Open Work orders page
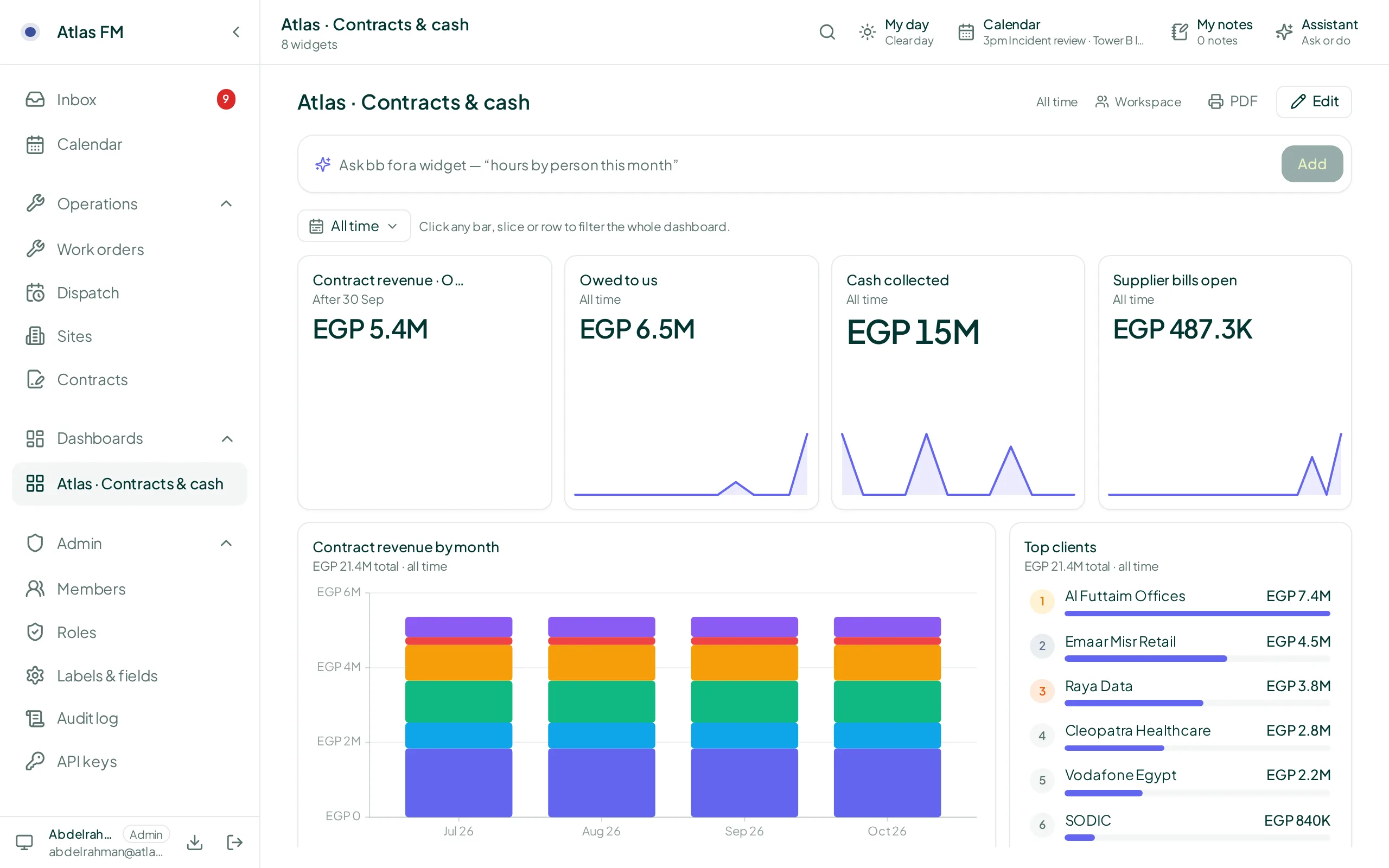Viewport: 1389px width, 868px height. pos(130,249)
